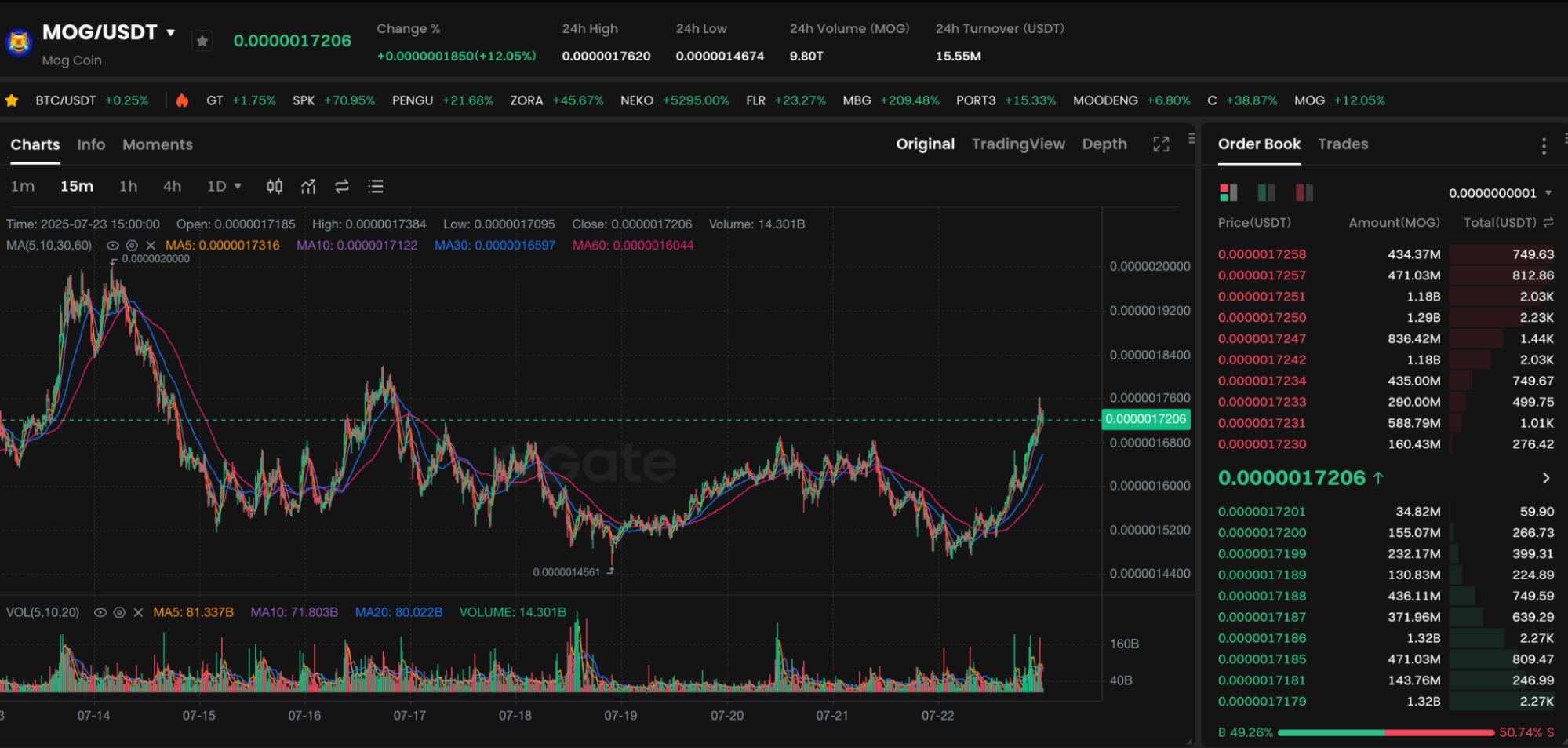Open chart panel menu lines icon
The height and width of the screenshot is (748, 1568).
[x=1191, y=138]
